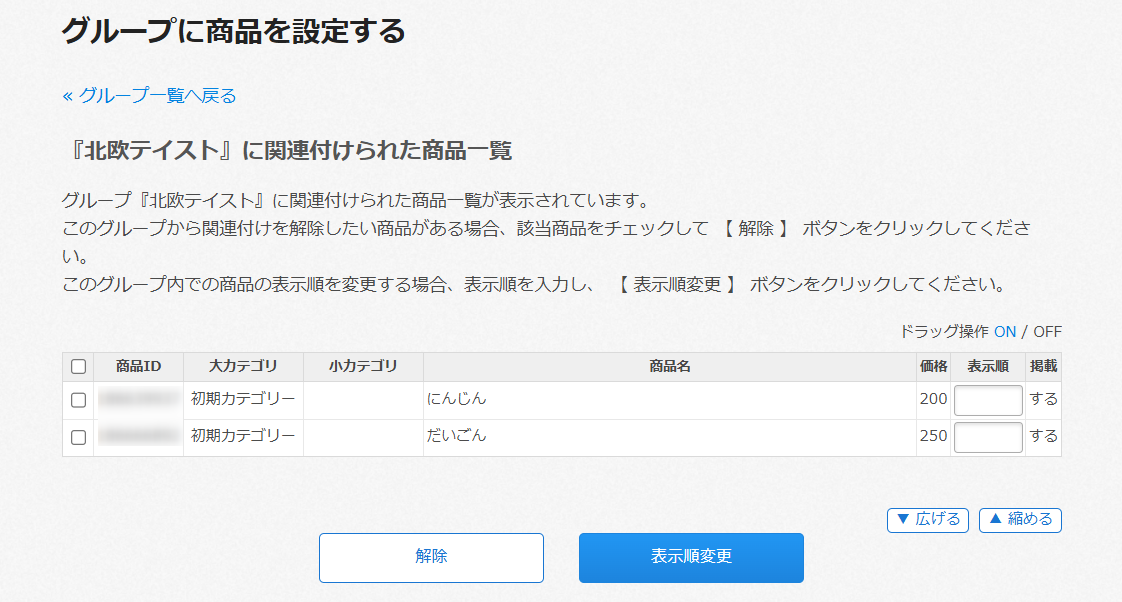The height and width of the screenshot is (602, 1122).
Task: Click the 小カテゴリ column header
Action: 363,367
